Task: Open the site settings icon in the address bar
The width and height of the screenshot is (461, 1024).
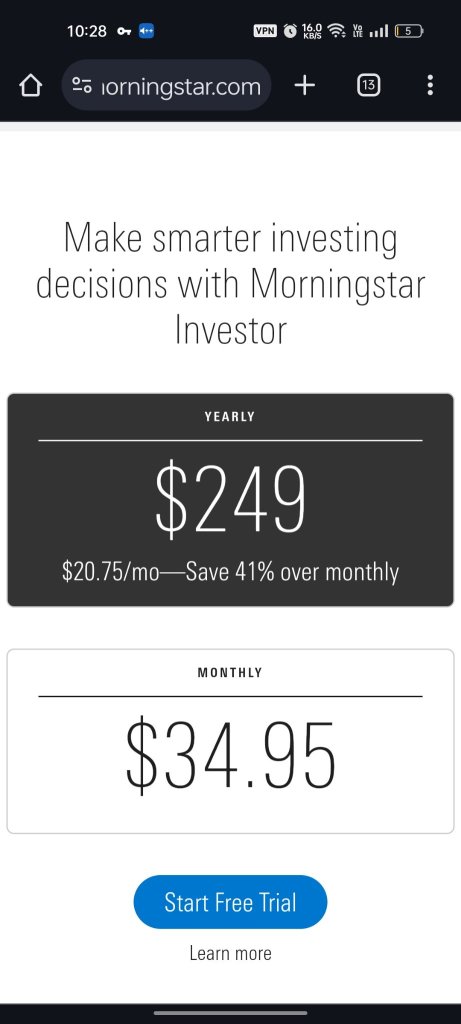Action: 82,86
